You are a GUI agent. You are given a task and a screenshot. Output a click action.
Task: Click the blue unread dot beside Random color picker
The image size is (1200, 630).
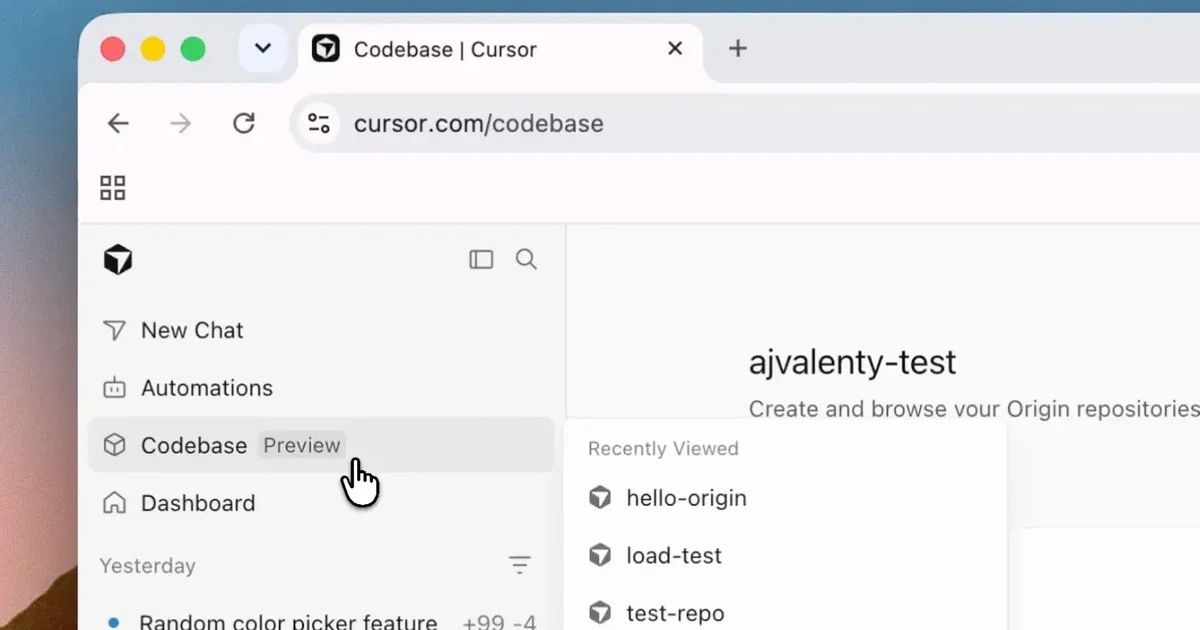point(113,622)
